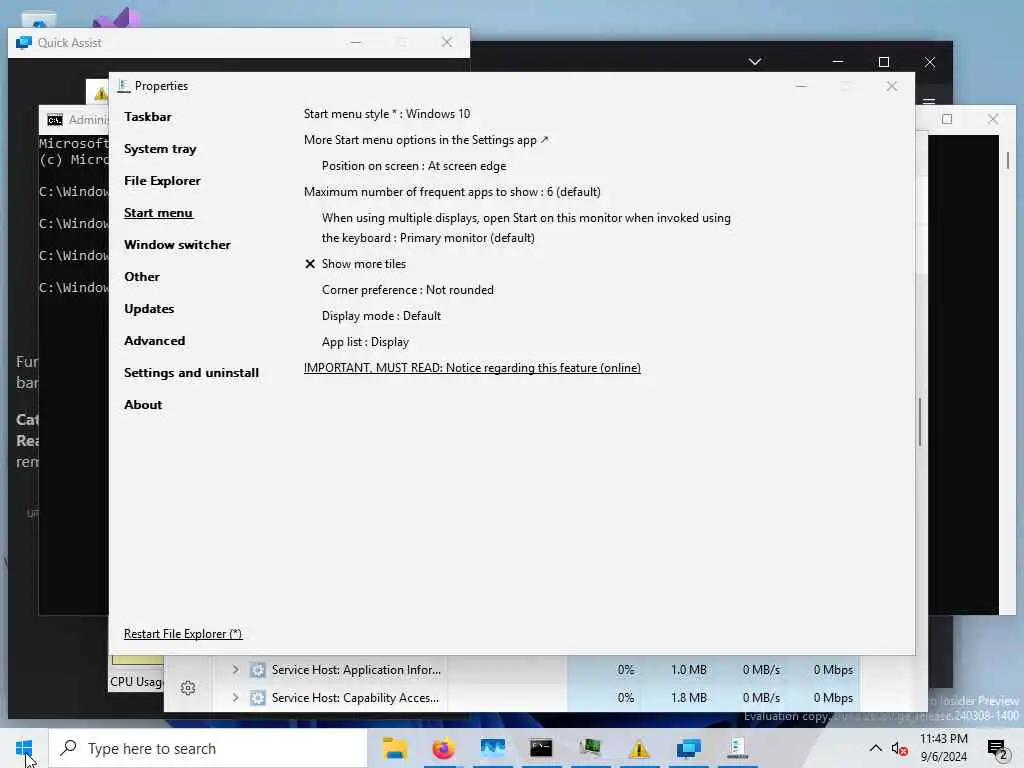The image size is (1024, 768).
Task: Change Position on screen setting
Action: point(414,166)
